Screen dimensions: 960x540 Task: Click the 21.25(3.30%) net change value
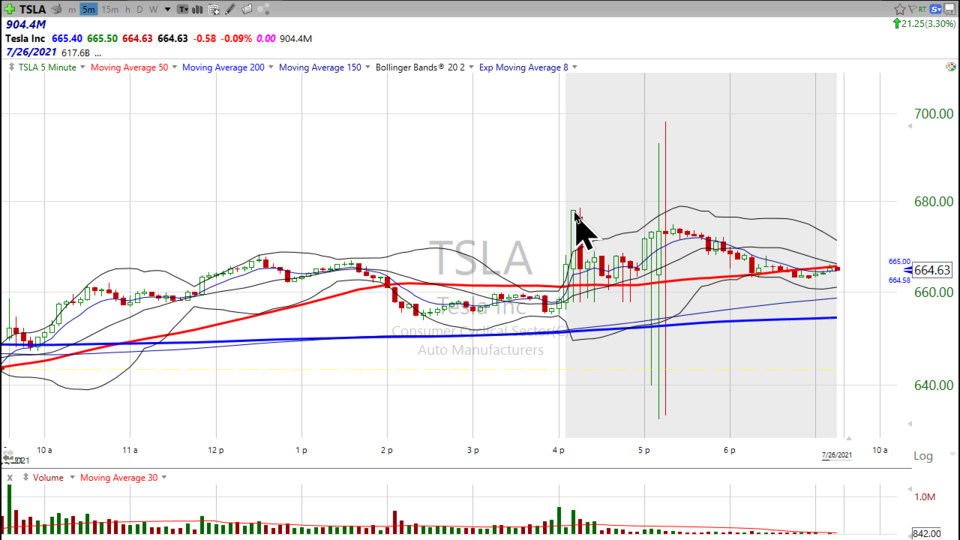(x=929, y=24)
